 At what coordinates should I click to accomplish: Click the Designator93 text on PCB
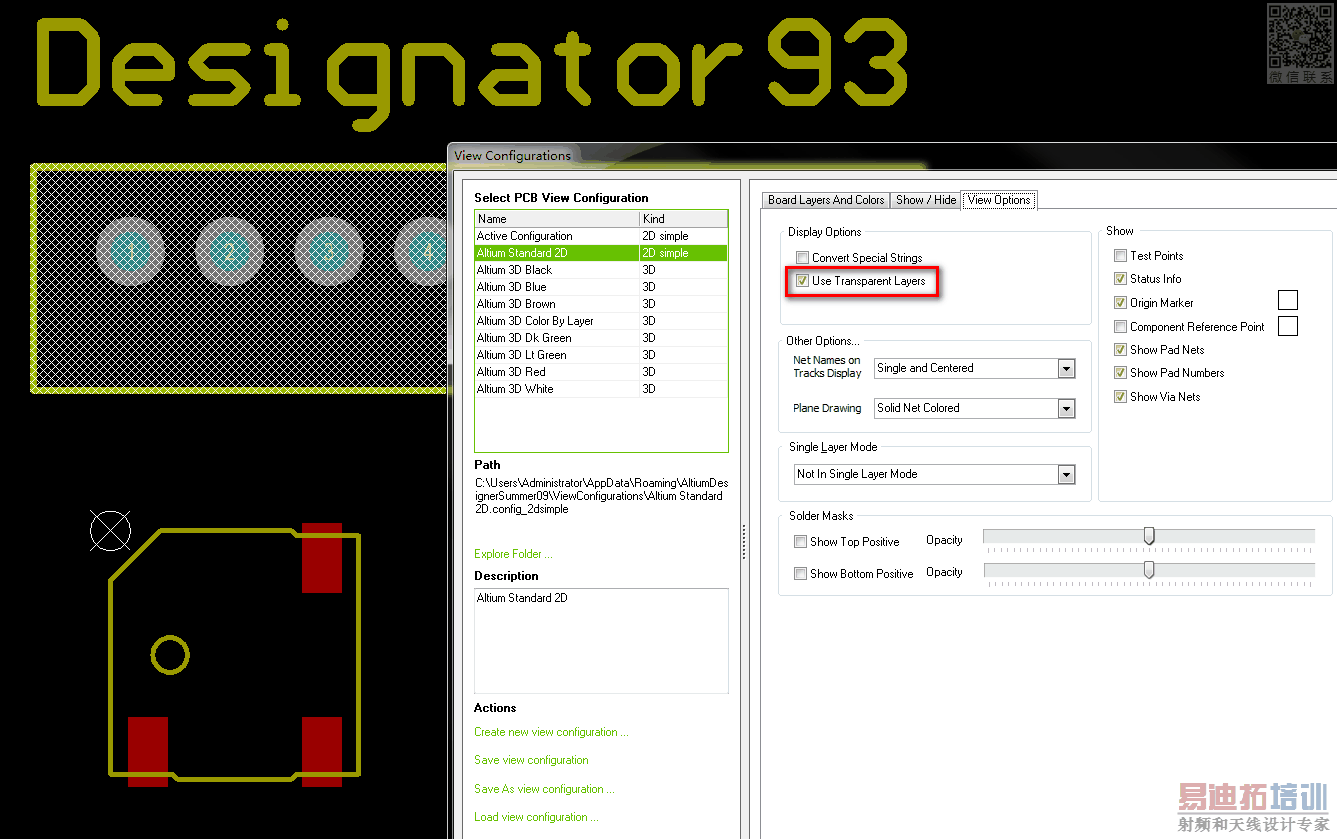(x=472, y=75)
